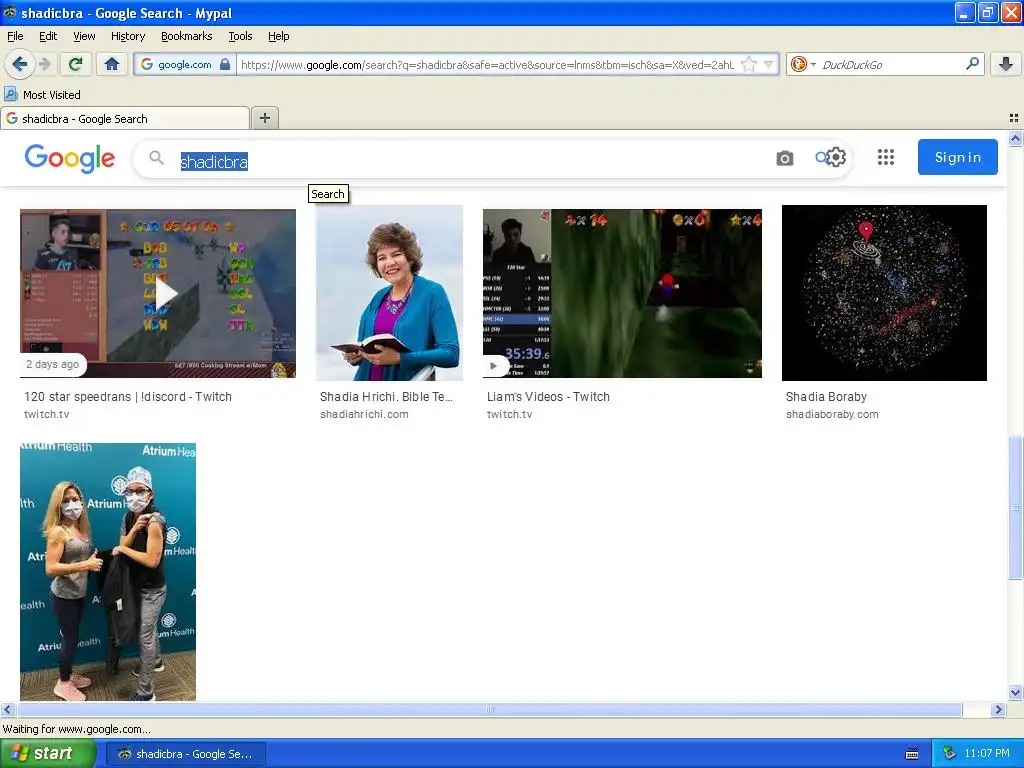Open the downloads arrow button
The height and width of the screenshot is (768, 1024).
1006,64
